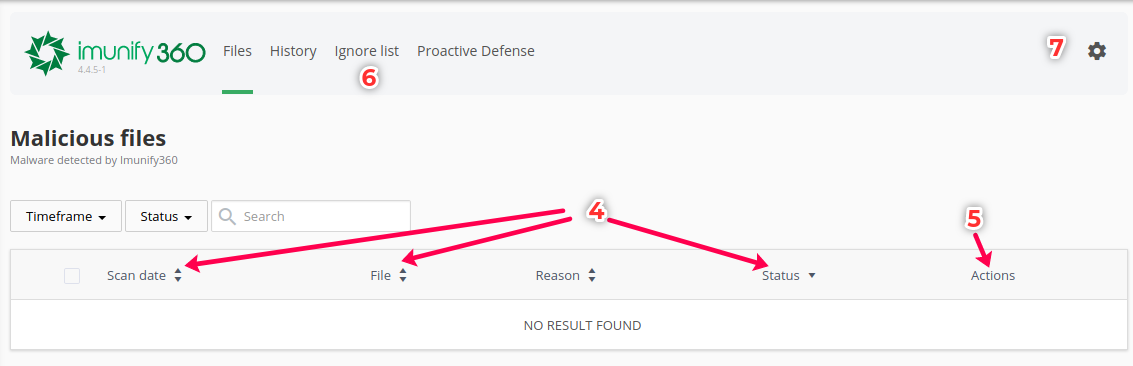Switch to the Files tab
This screenshot has height=366, width=1133.
[x=237, y=51]
